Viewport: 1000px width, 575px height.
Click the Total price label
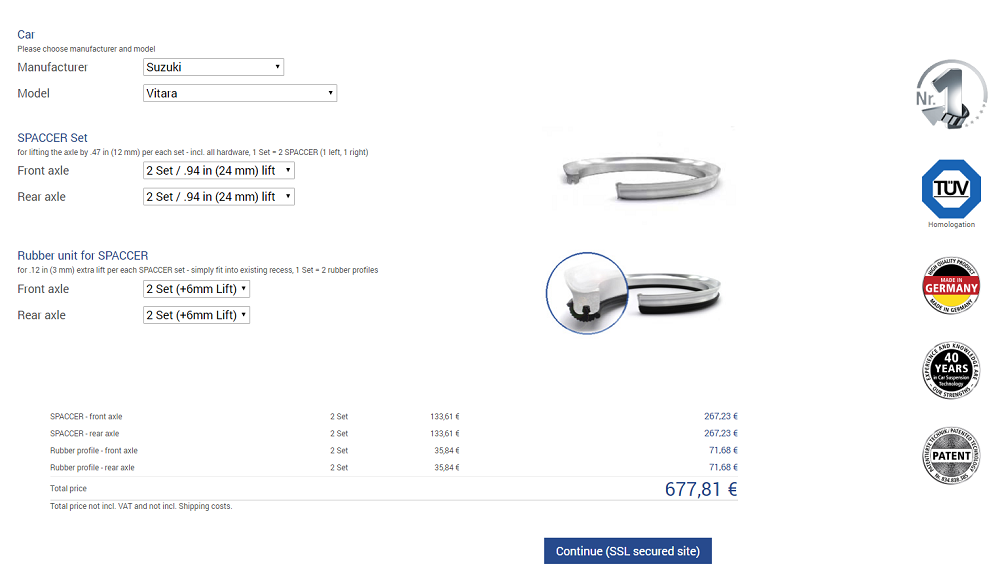tap(68, 488)
